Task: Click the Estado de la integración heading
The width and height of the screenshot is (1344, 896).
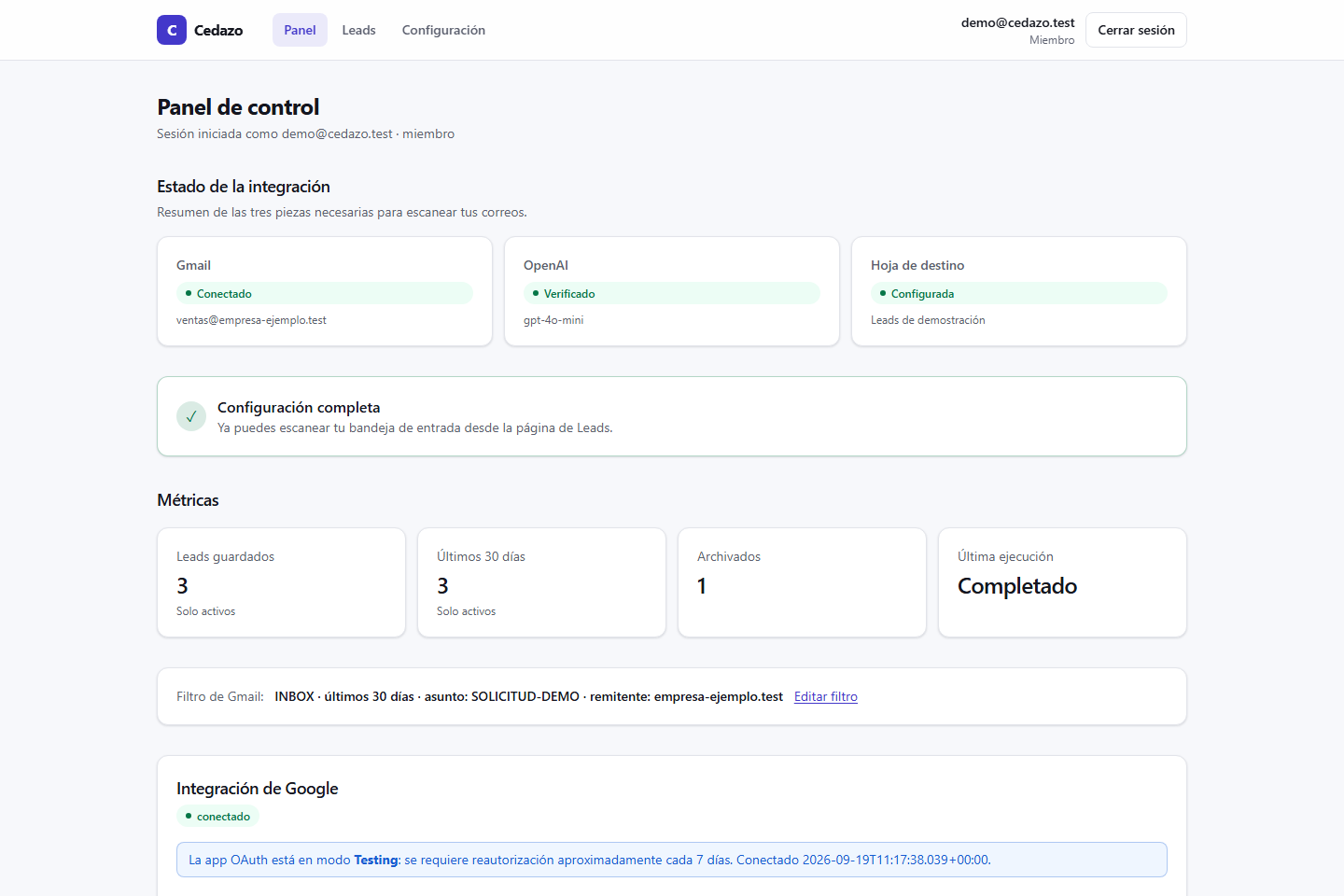Action: pos(244,187)
